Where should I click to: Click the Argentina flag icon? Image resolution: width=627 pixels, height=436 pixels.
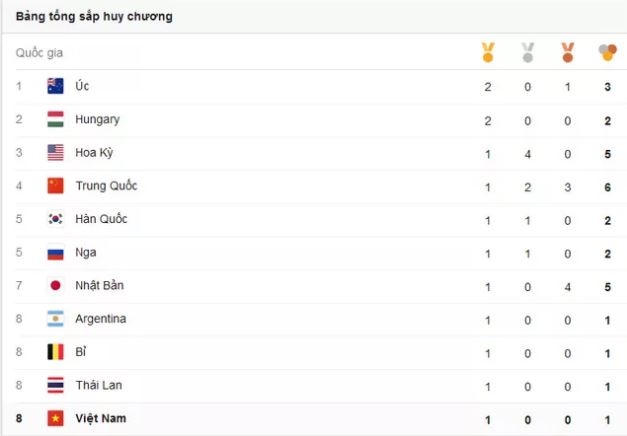click(56, 319)
